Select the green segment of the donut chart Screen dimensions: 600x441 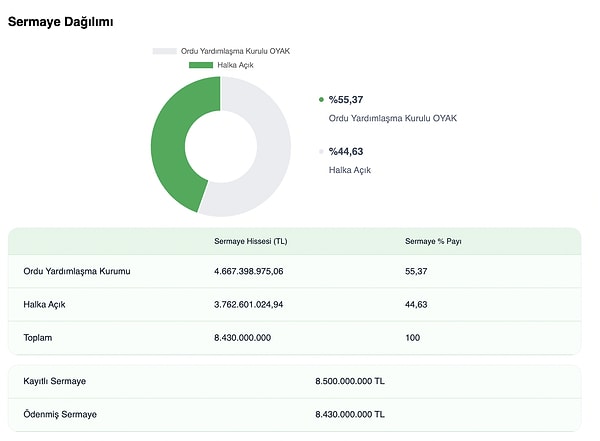coord(172,145)
